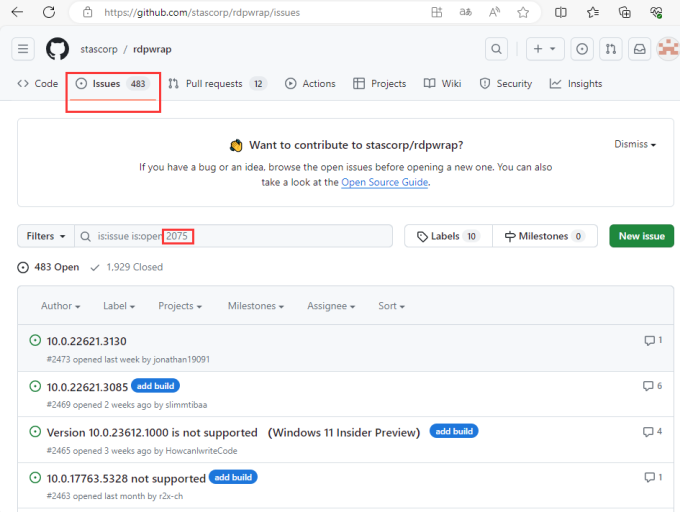The image size is (680, 512).
Task: Open comments icon for issue 10.0.22621.3130
Action: click(653, 340)
